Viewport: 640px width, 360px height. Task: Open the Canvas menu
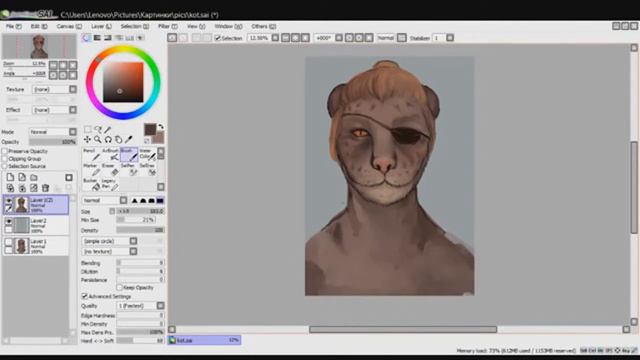[x=69, y=26]
